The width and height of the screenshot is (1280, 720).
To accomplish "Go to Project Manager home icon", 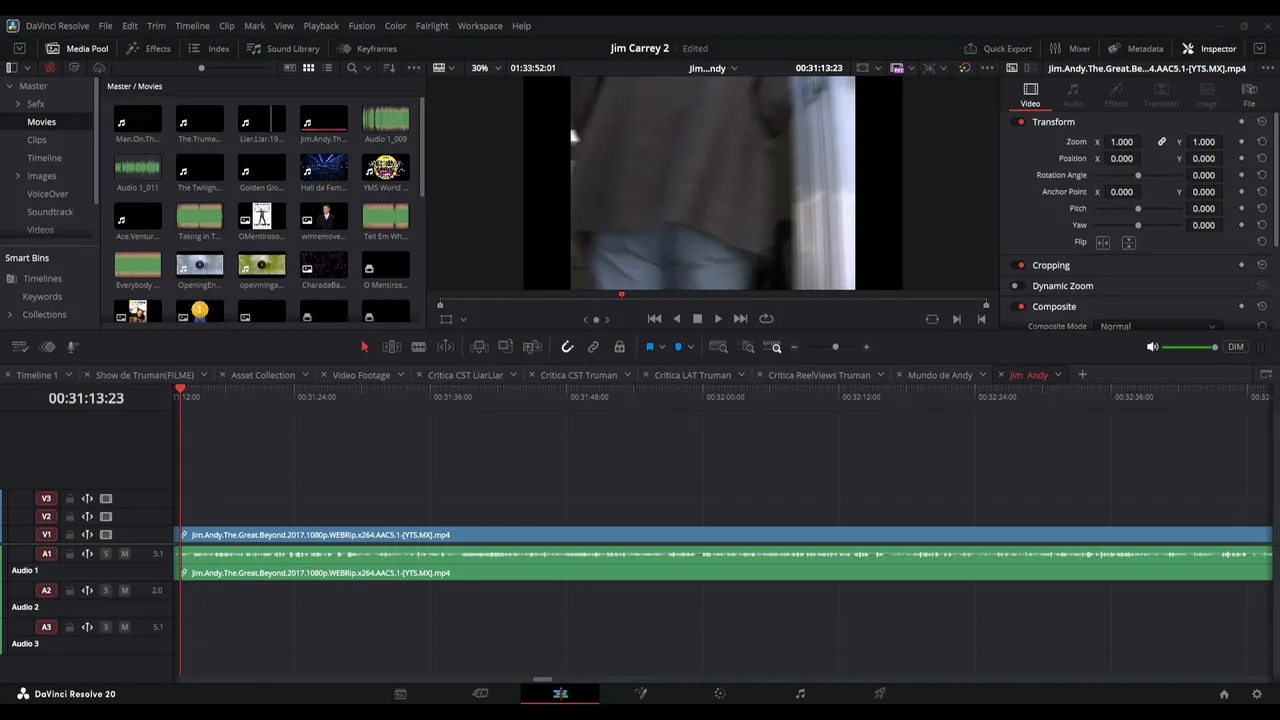I will (x=1224, y=694).
